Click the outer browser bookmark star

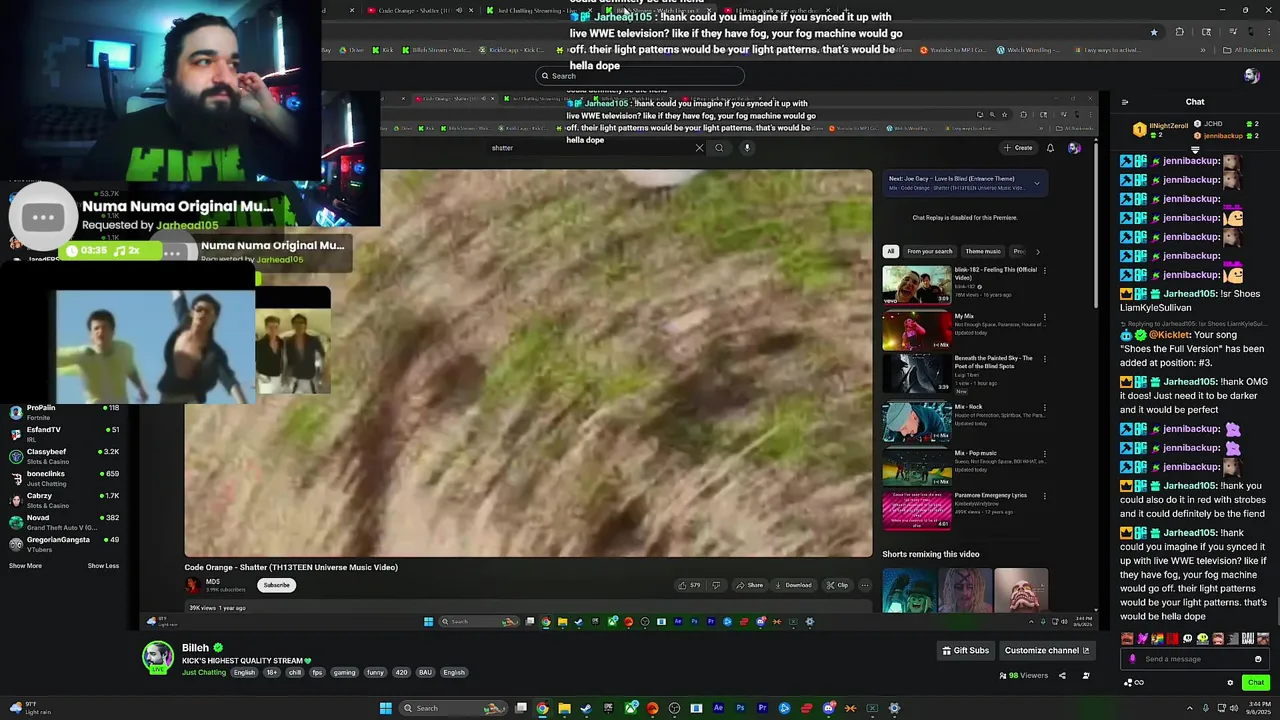[x=1153, y=32]
